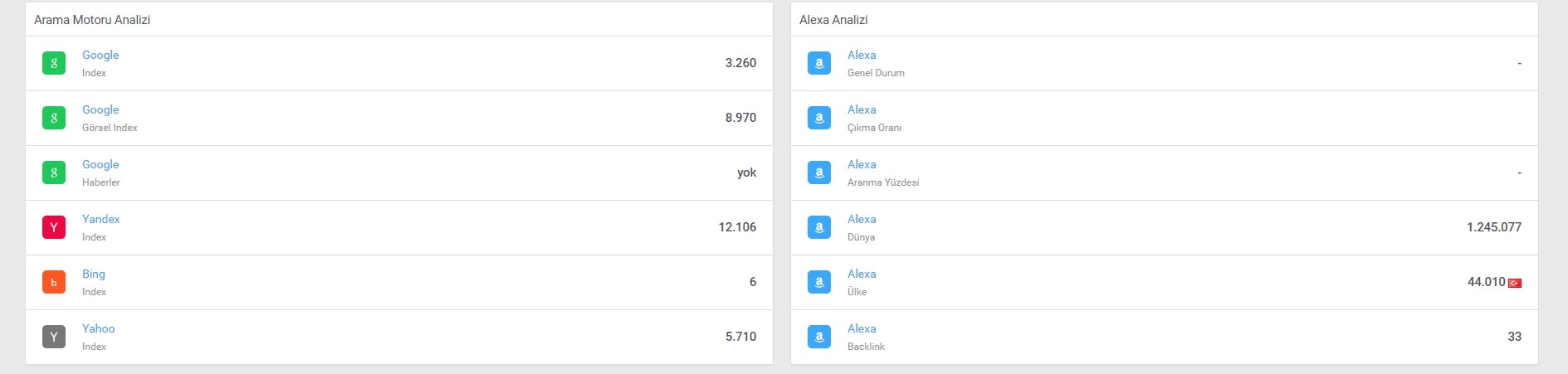This screenshot has height=374, width=1568.
Task: Click the Google Haberler green icon
Action: pyautogui.click(x=54, y=172)
